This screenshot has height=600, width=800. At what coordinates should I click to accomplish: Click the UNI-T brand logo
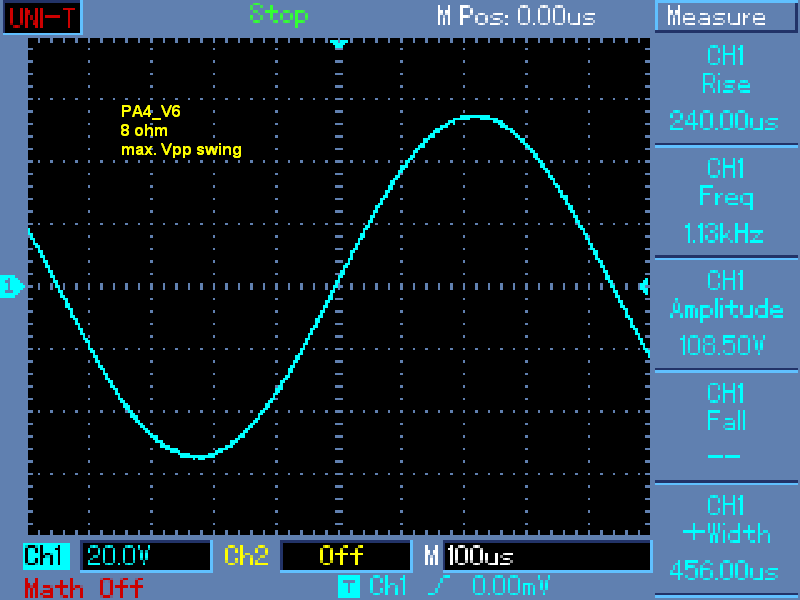pyautogui.click(x=42, y=17)
